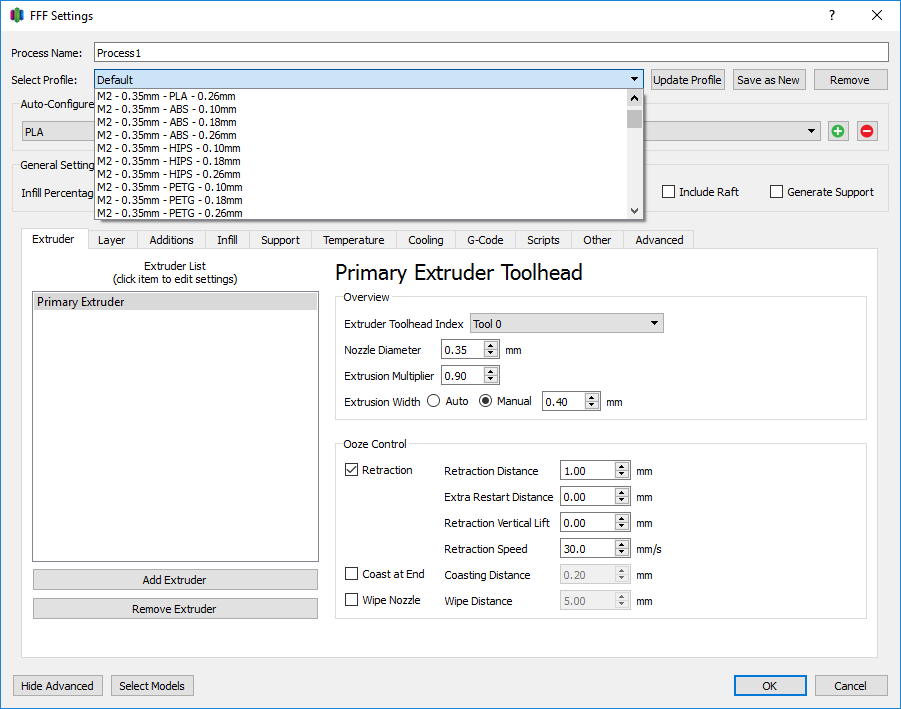Image resolution: width=901 pixels, height=709 pixels.
Task: Choose M2 - 0.35mm - PETG - 0.18mm profile
Action: pos(169,200)
